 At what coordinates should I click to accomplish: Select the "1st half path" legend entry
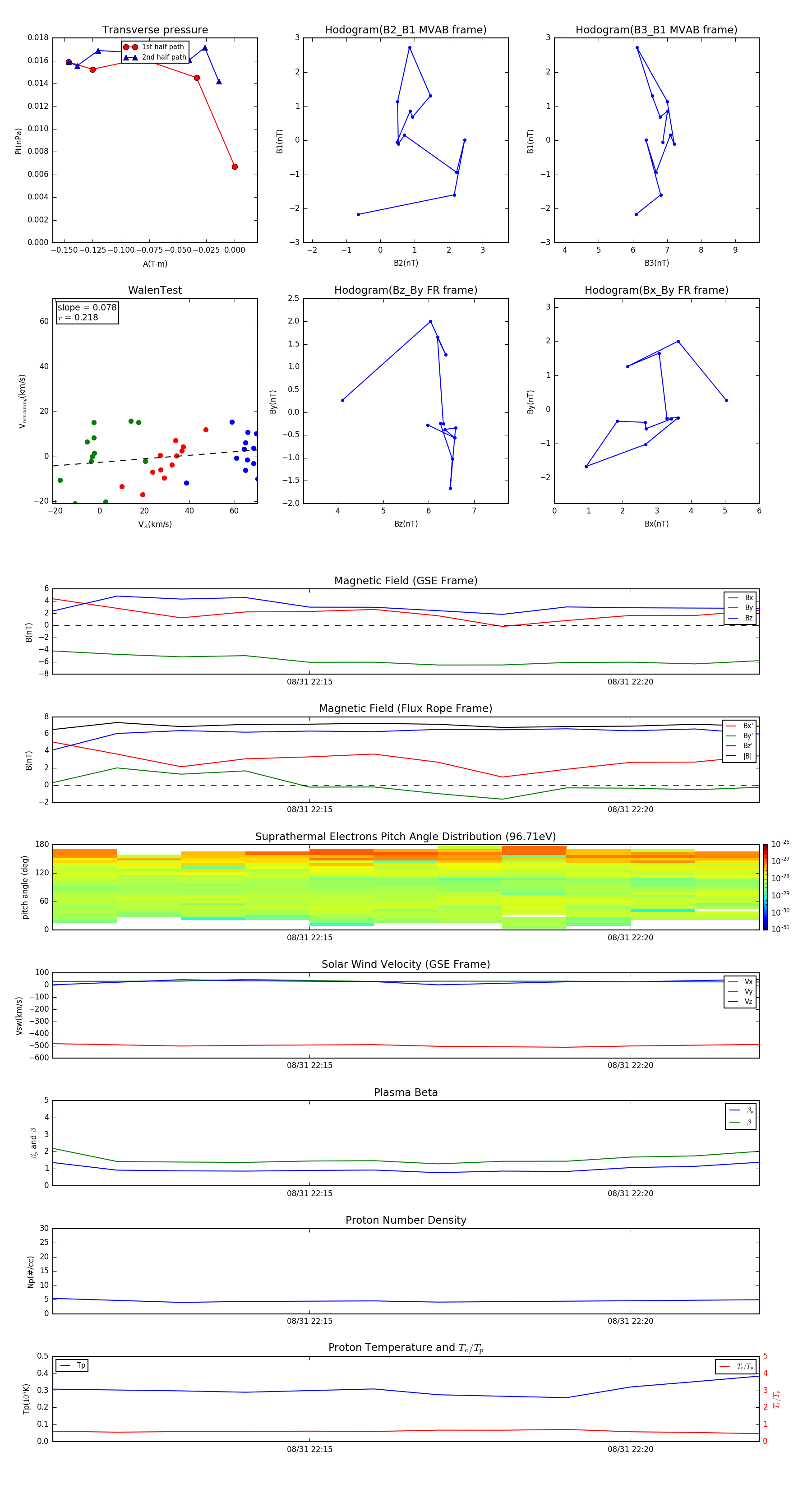[154, 47]
